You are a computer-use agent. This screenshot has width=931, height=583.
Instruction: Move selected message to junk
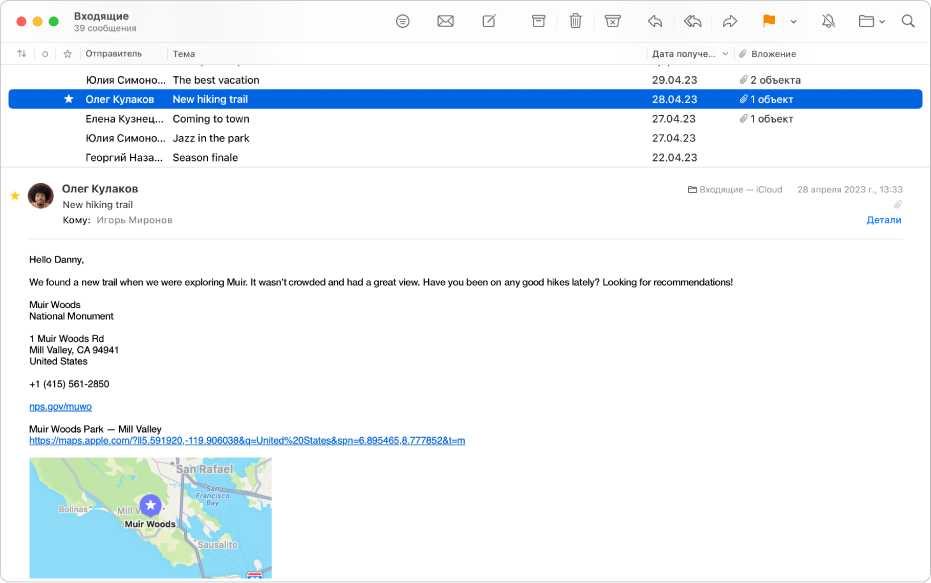613,21
